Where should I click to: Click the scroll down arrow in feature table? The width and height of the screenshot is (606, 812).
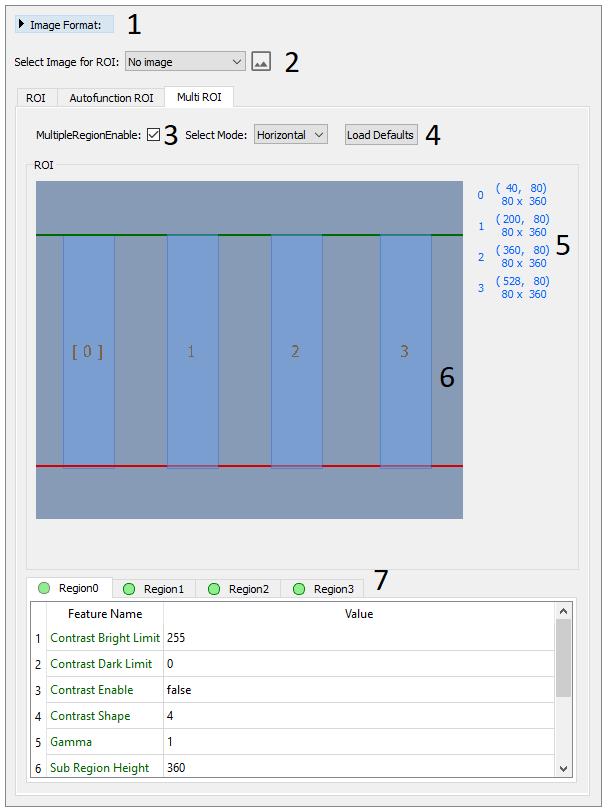[x=563, y=768]
